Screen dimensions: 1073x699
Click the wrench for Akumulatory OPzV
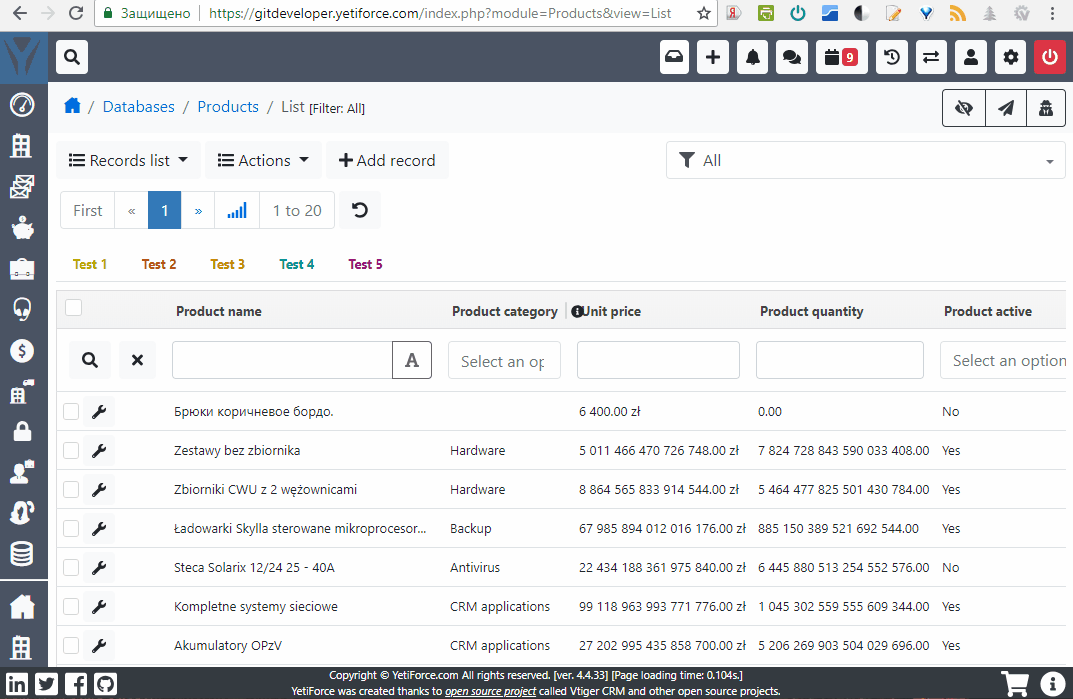[x=99, y=646]
